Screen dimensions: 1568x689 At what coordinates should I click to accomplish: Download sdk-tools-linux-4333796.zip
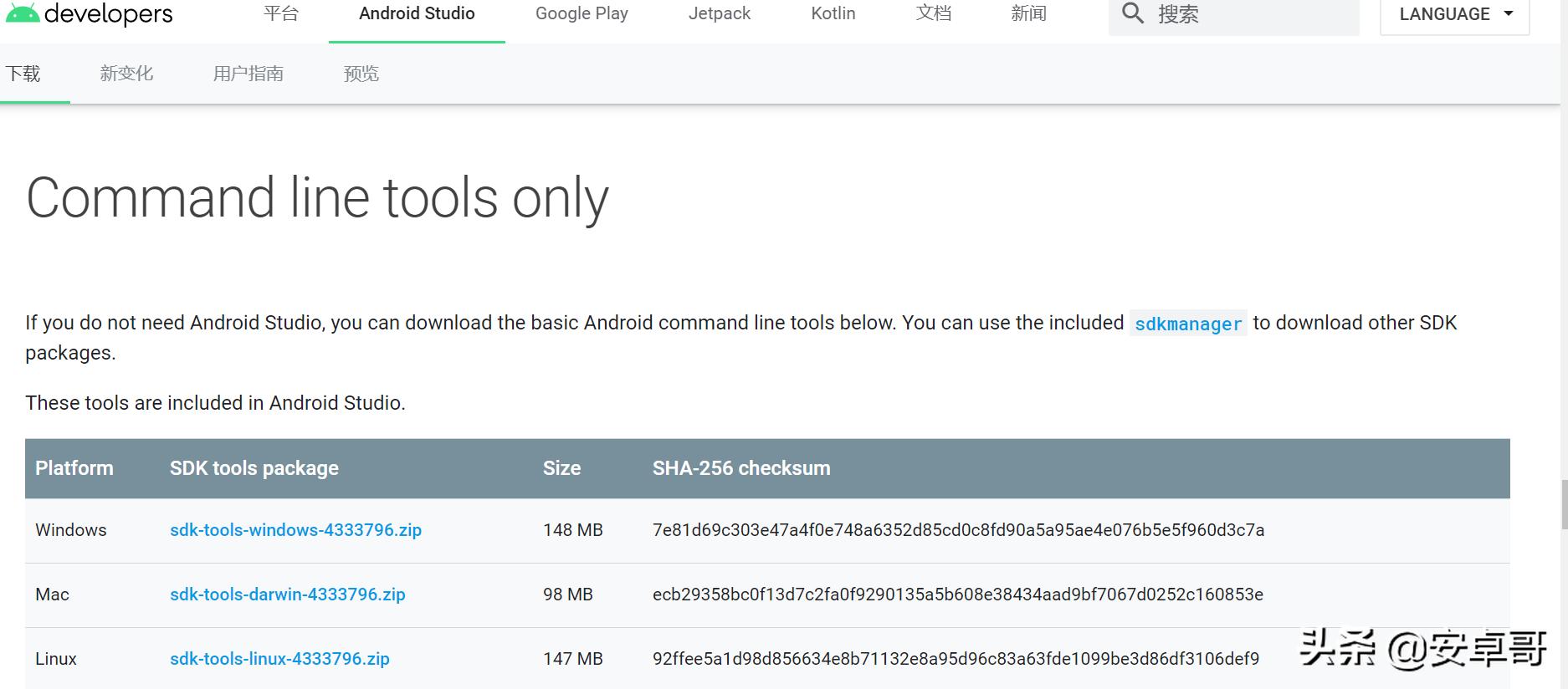[x=279, y=659]
